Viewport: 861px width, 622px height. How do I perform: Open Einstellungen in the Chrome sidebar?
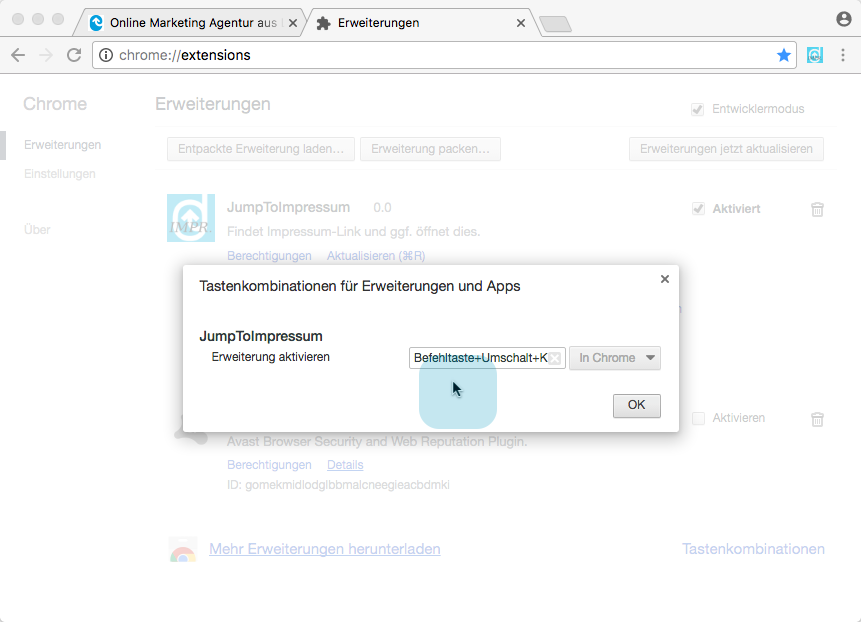coord(60,174)
